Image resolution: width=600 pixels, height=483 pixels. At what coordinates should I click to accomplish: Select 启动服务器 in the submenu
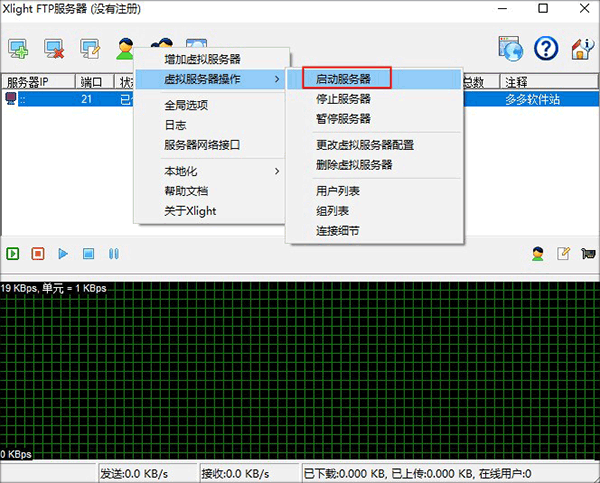[x=374, y=79]
